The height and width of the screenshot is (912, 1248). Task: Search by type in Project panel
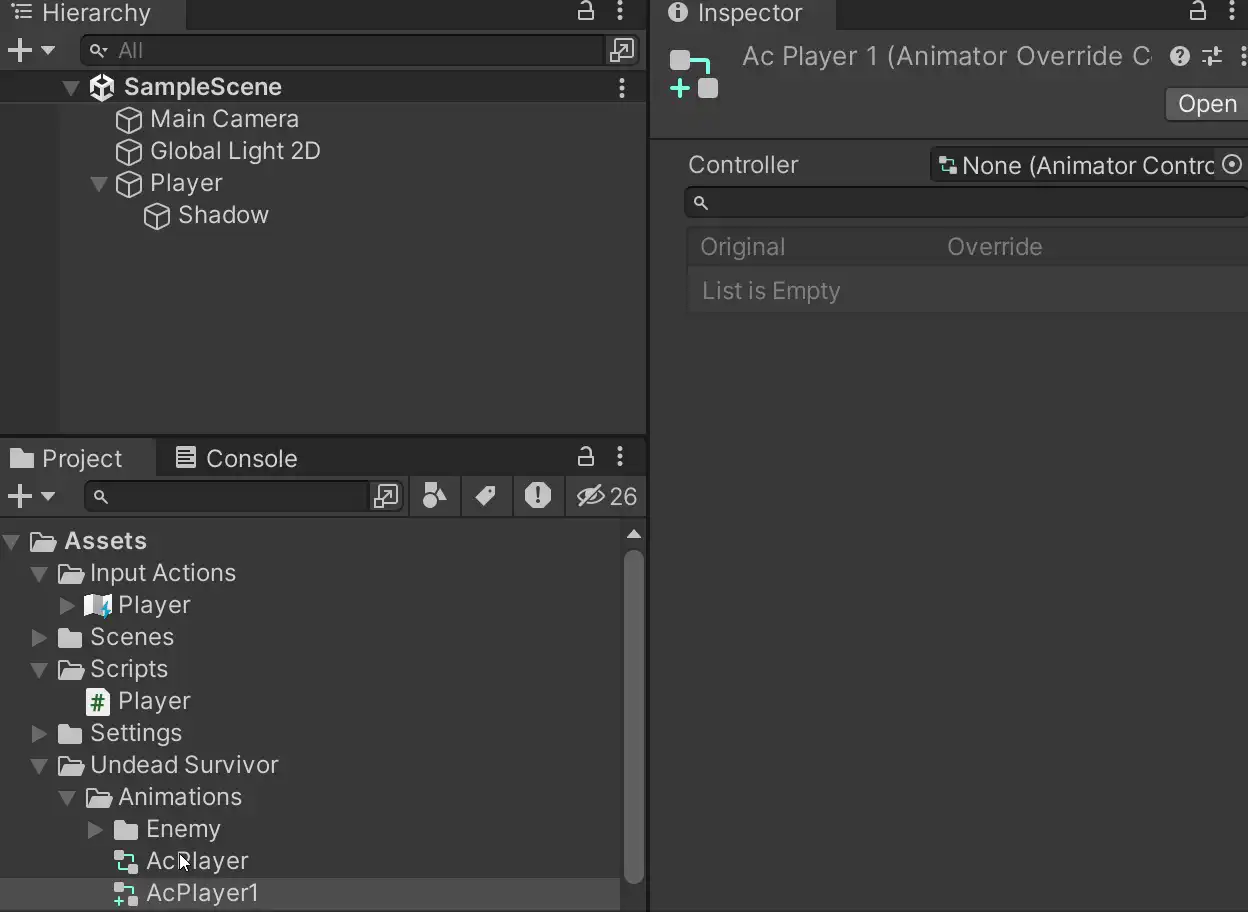[434, 496]
